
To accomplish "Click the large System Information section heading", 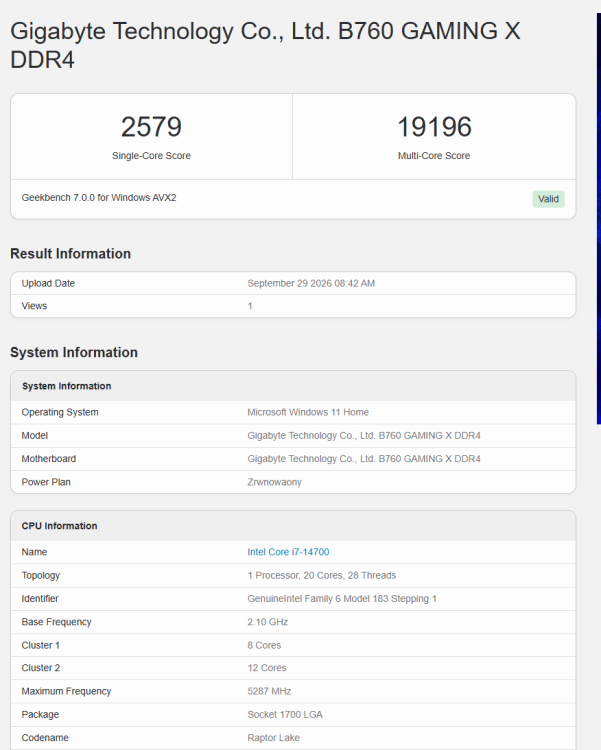I will [74, 352].
